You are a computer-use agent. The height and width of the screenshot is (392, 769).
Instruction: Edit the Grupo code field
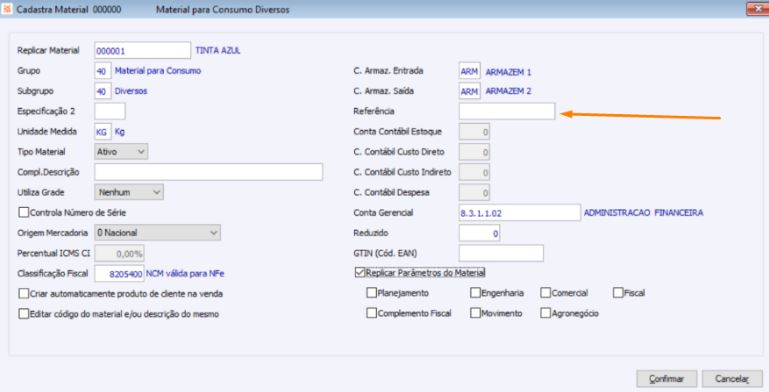pos(103,71)
